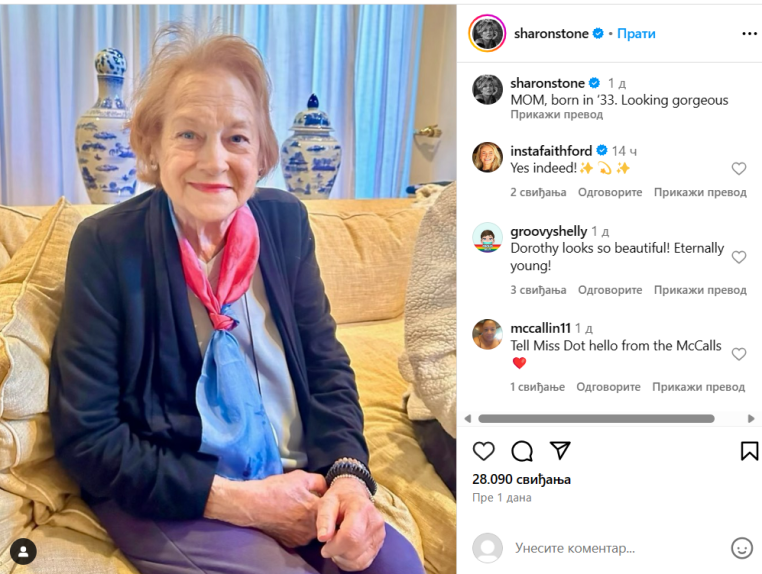762x574 pixels.
Task: Save the post with the bookmark icon
Action: click(749, 451)
